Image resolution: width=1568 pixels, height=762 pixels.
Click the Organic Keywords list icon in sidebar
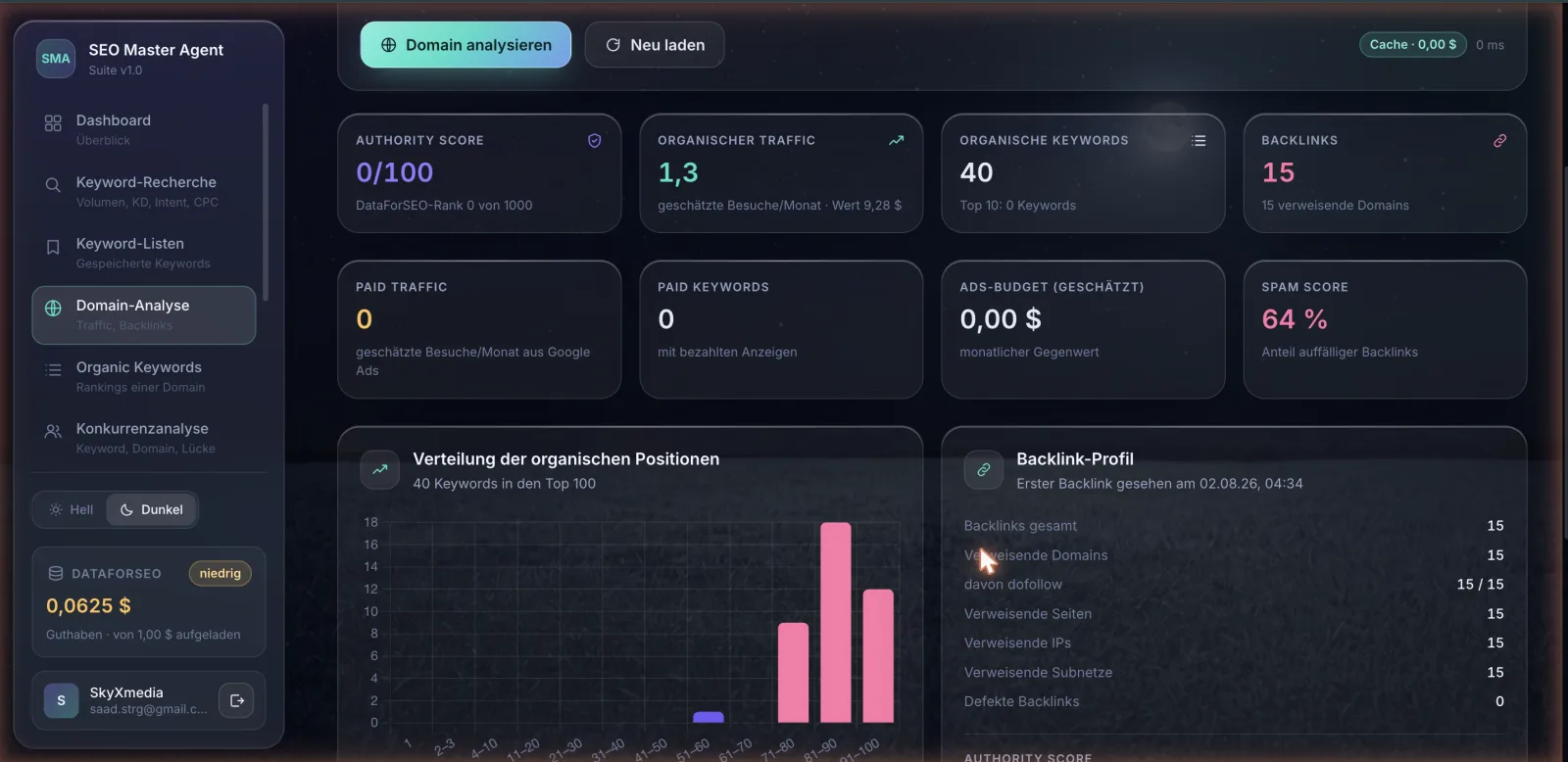pyautogui.click(x=53, y=370)
